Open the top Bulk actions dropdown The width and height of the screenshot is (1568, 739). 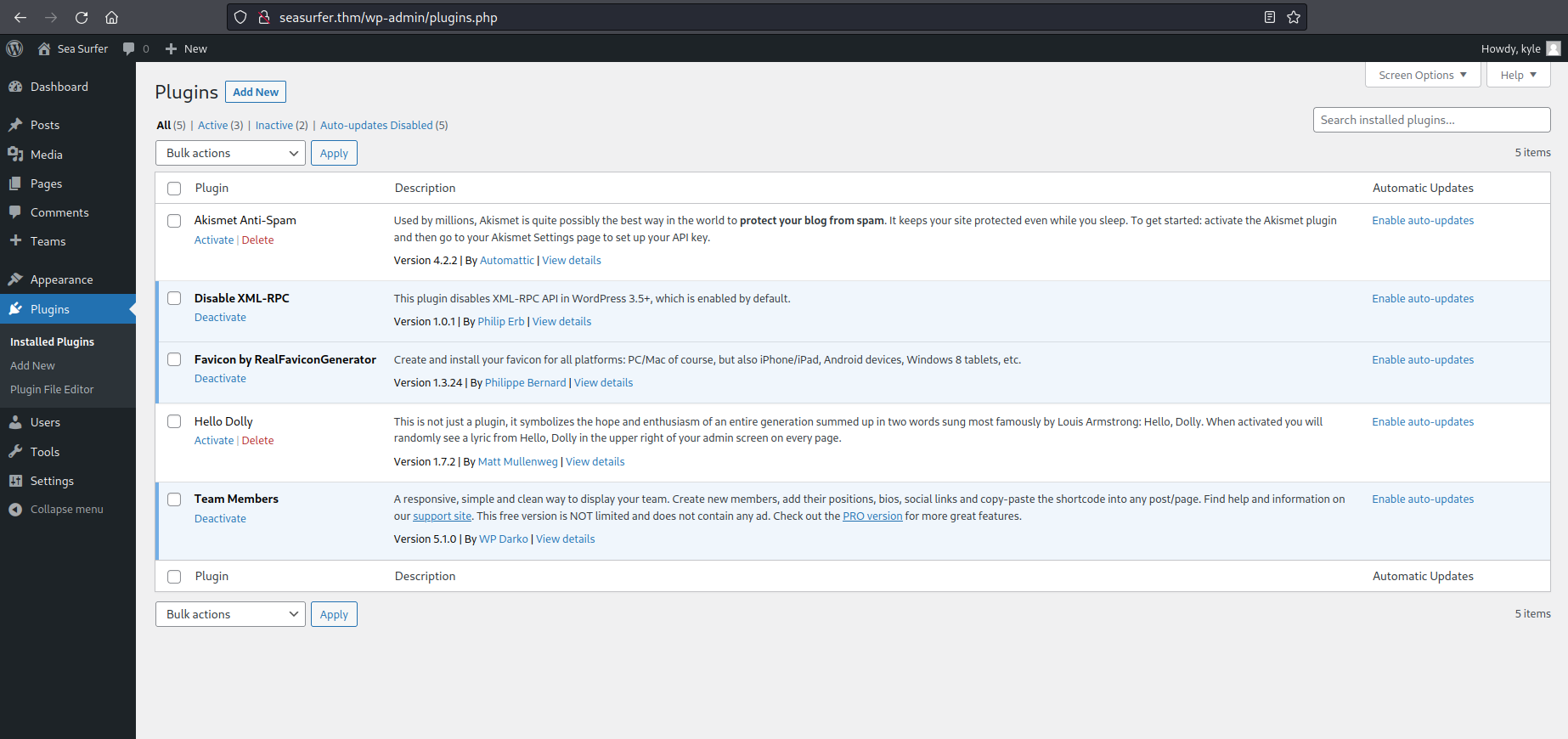coord(230,153)
